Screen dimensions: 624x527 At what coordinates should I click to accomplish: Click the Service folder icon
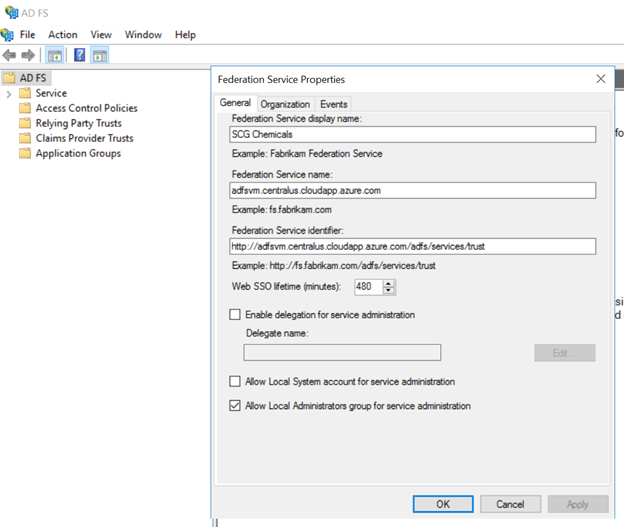tap(25, 93)
